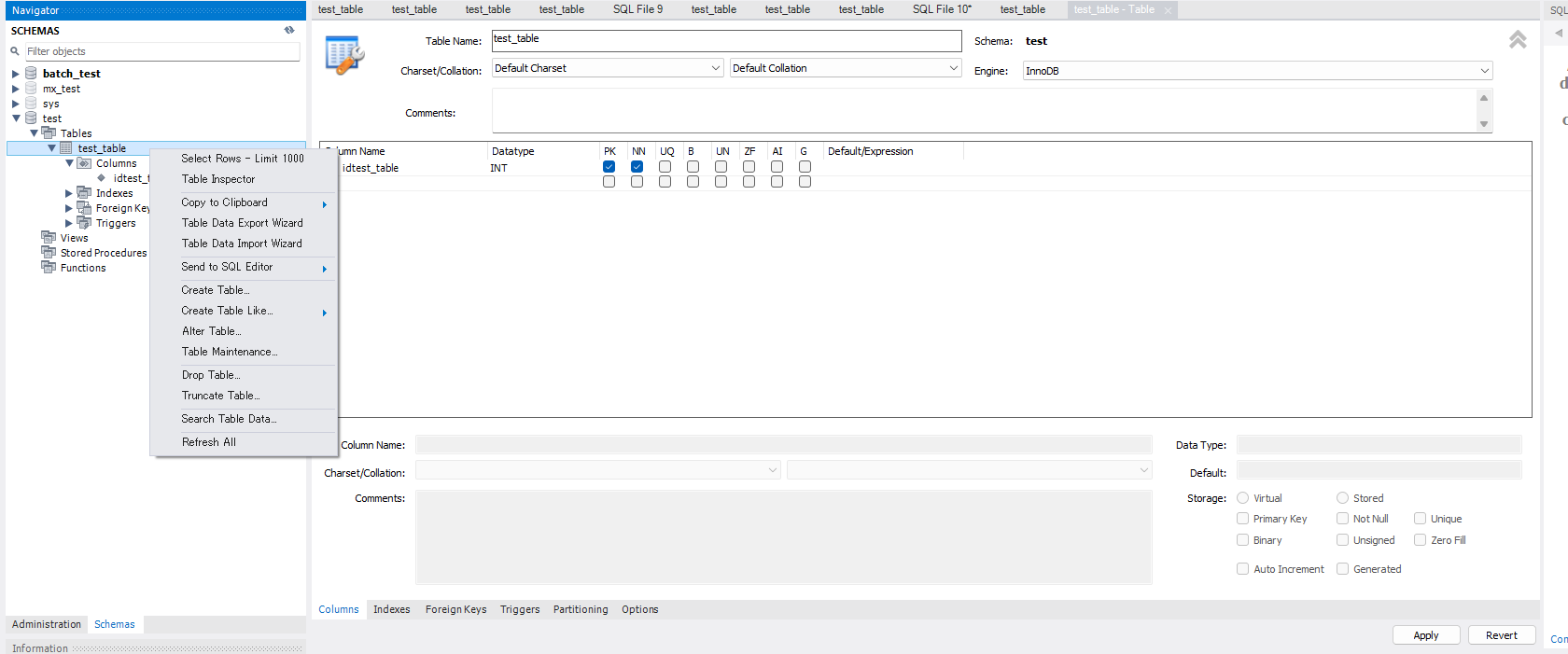1568x654 pixels.
Task: Click the sys database icon
Action: [31, 103]
